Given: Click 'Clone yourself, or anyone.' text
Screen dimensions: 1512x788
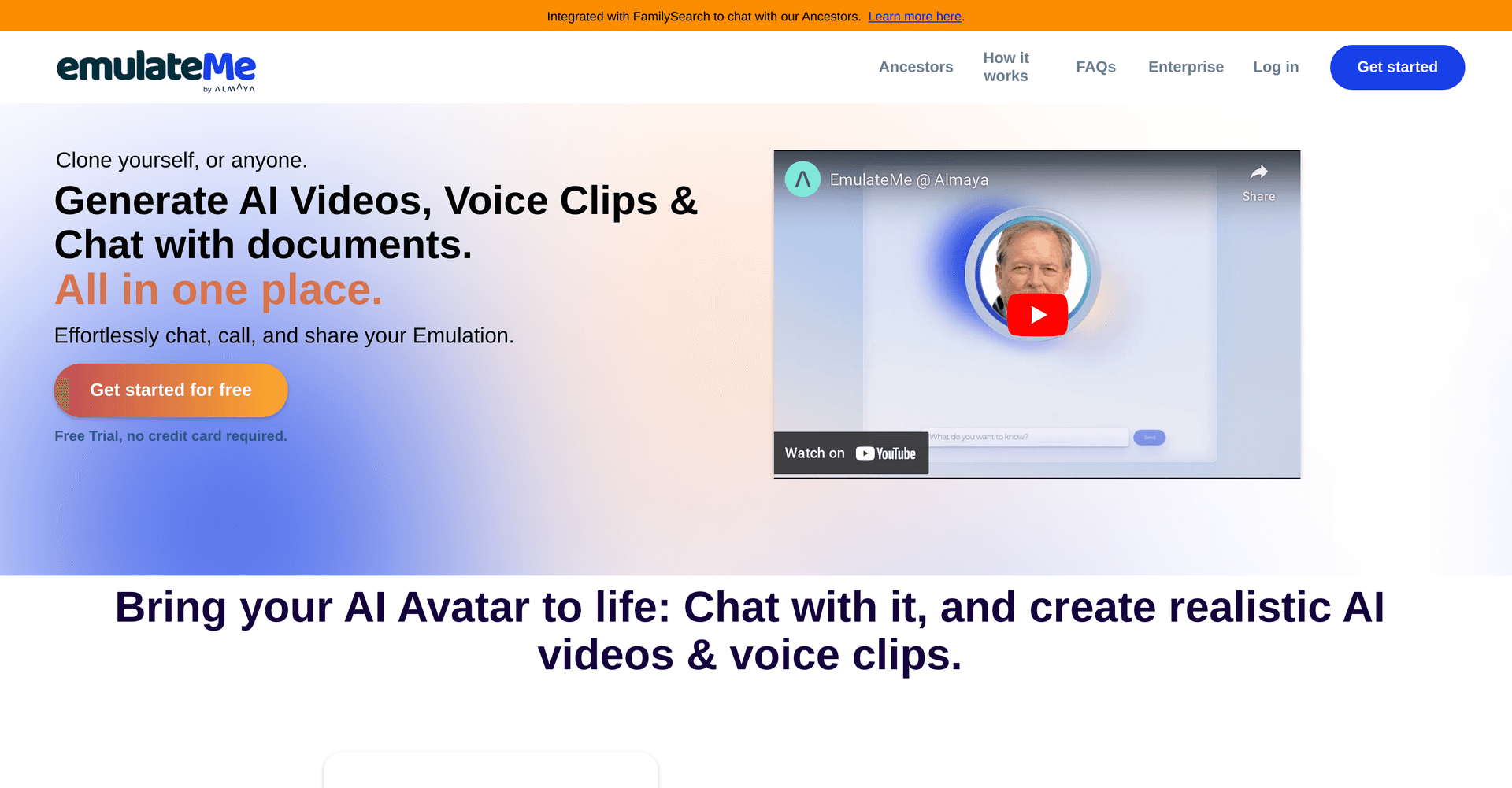Looking at the screenshot, I should (181, 160).
